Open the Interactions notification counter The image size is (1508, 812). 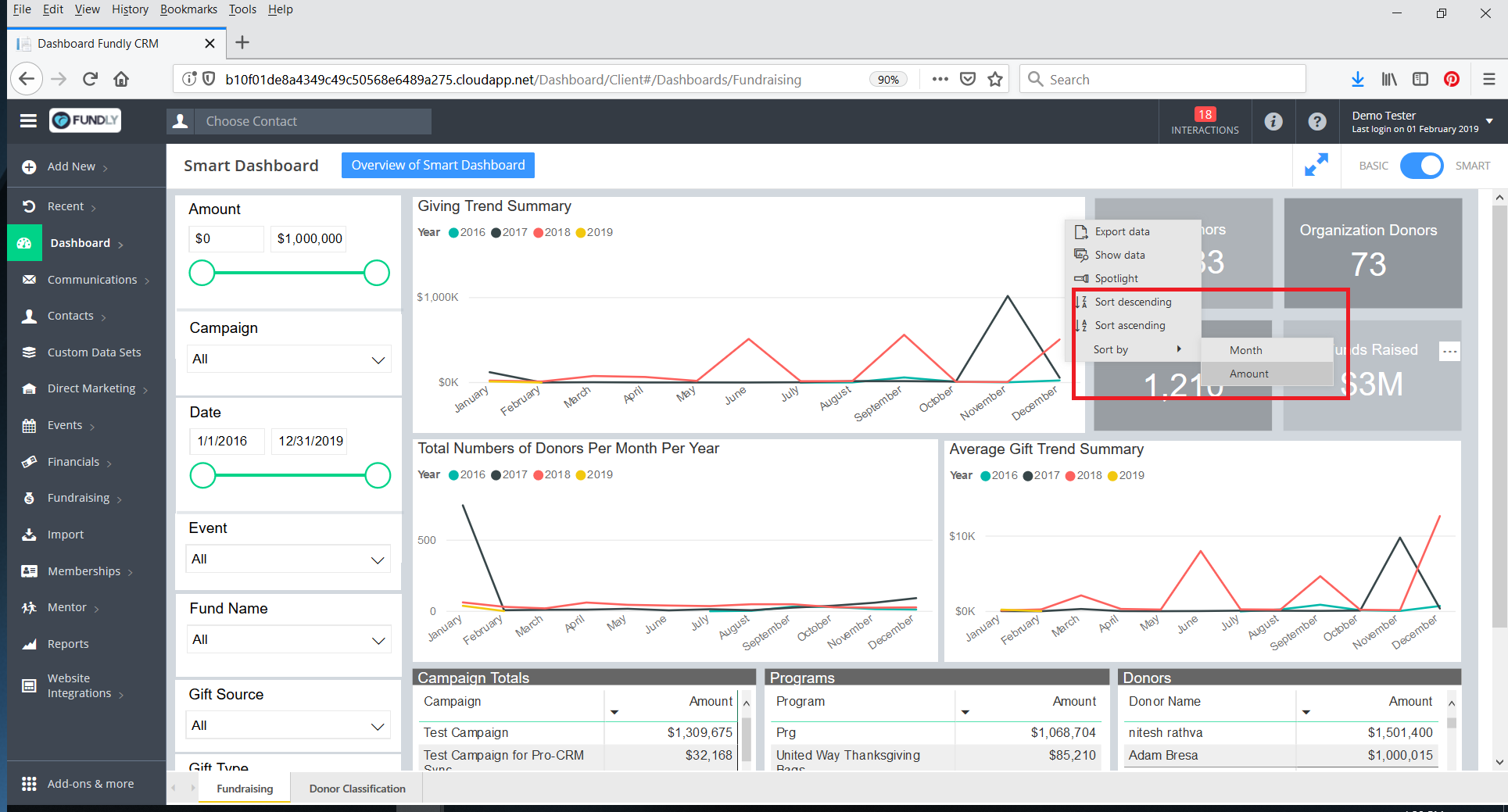(1204, 121)
